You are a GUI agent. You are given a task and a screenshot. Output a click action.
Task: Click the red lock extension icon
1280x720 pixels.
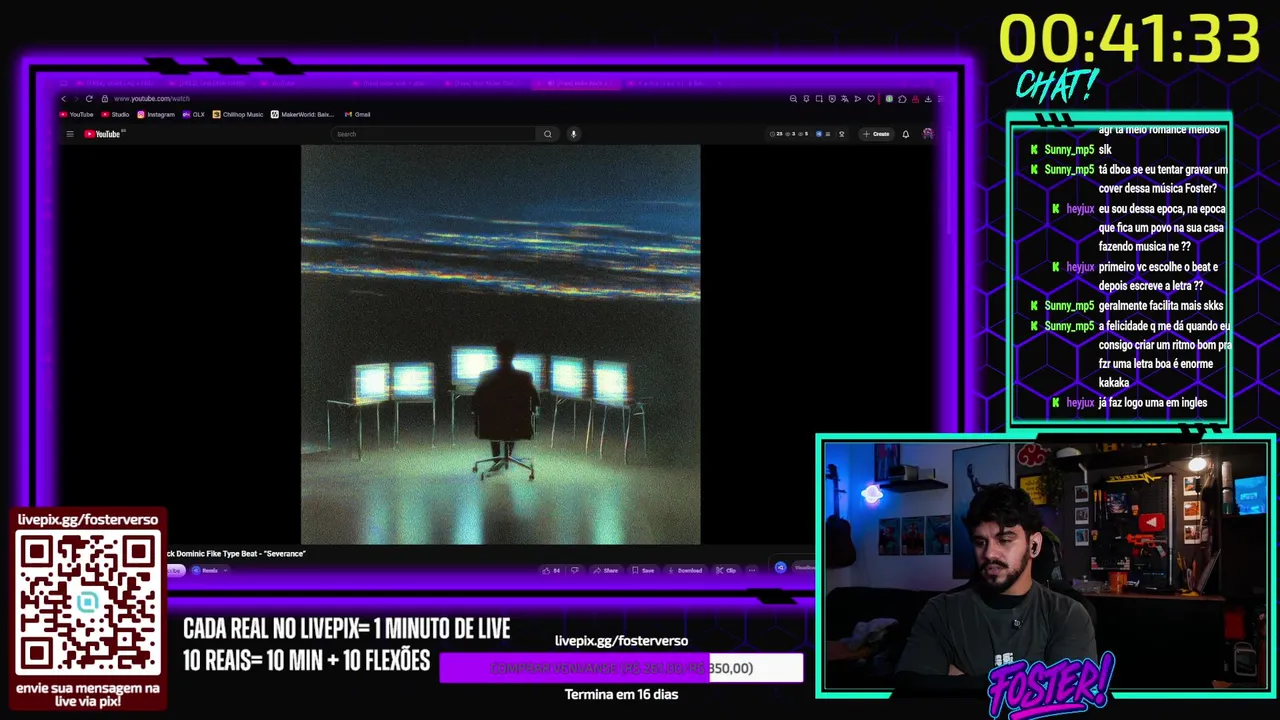pyautogui.click(x=916, y=99)
